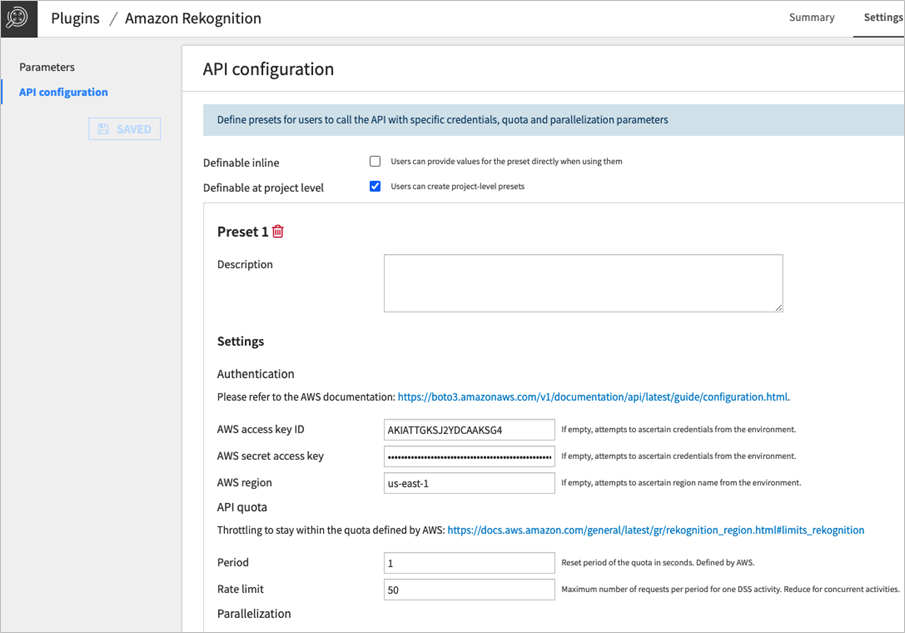905x633 pixels.
Task: Click the Period input field
Action: click(x=469, y=563)
